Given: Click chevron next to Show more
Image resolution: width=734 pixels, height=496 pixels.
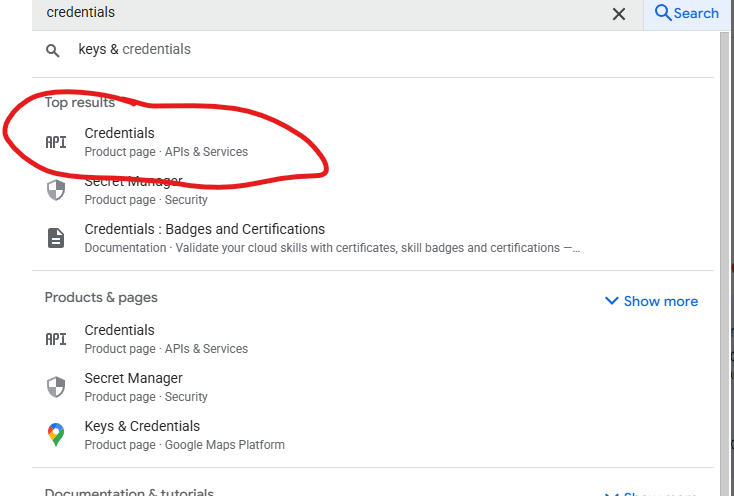Looking at the screenshot, I should (x=611, y=301).
